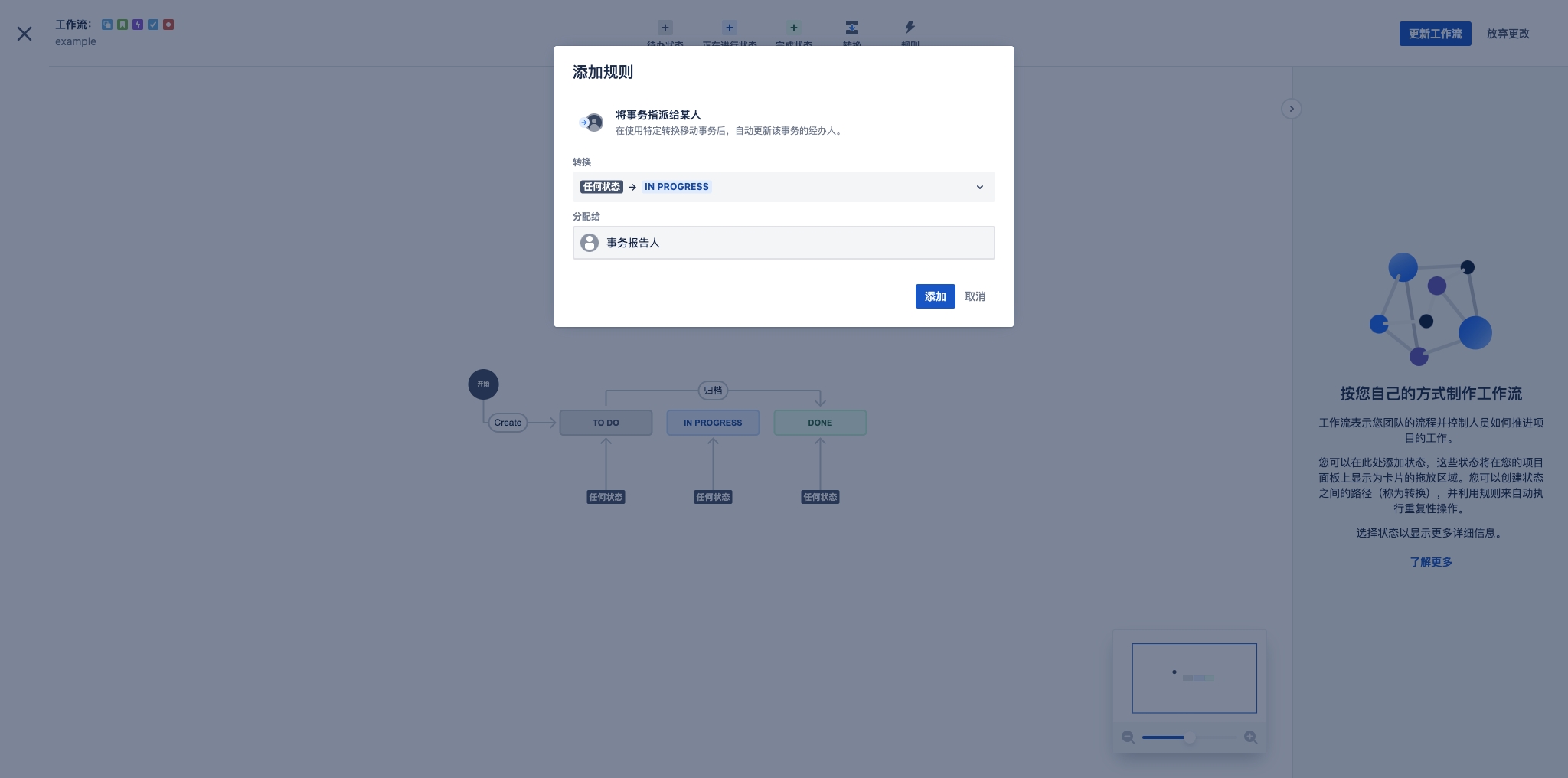Click the dropdown chevron in the transition field
Viewport: 1568px width, 778px height.
[x=980, y=187]
